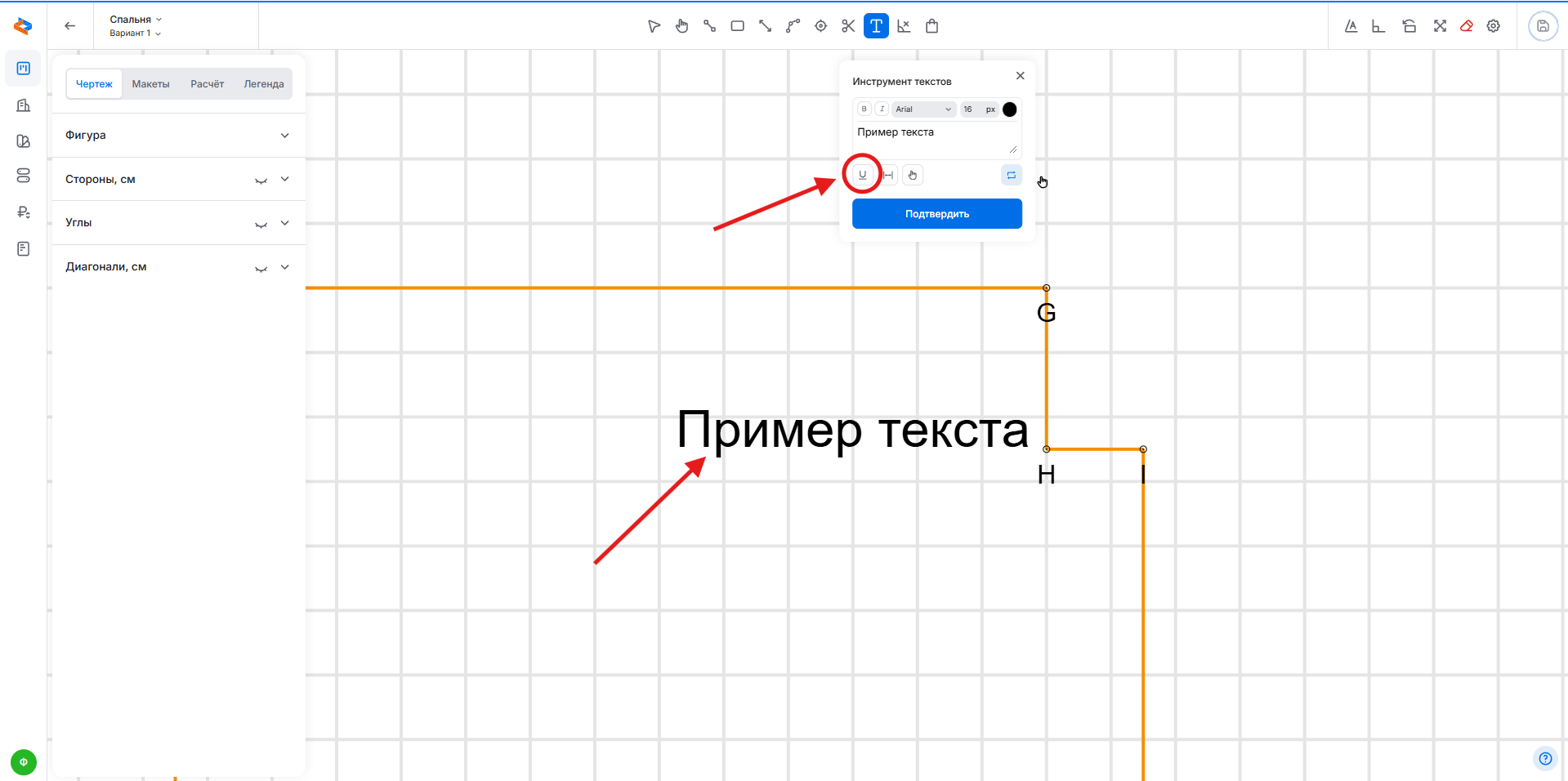This screenshot has width=1568, height=781.
Task: Open the black text color swatch
Action: click(1010, 109)
